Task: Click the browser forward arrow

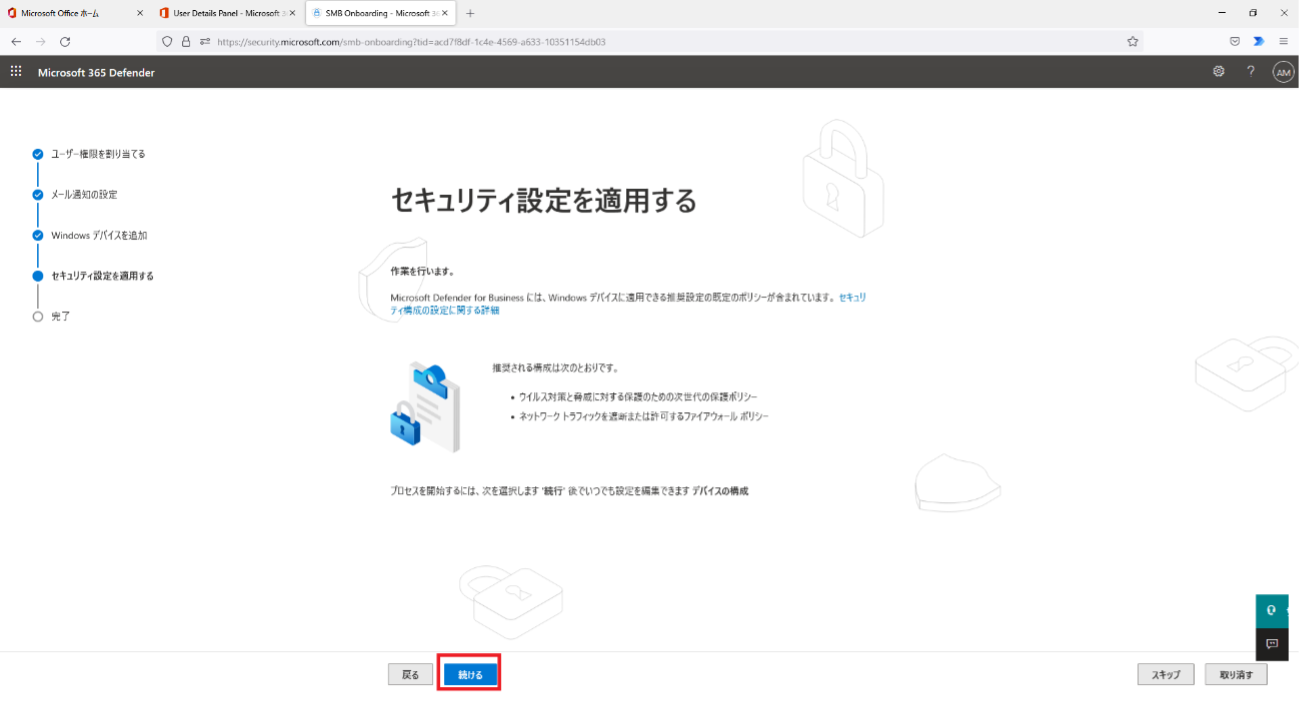Action: 41,42
